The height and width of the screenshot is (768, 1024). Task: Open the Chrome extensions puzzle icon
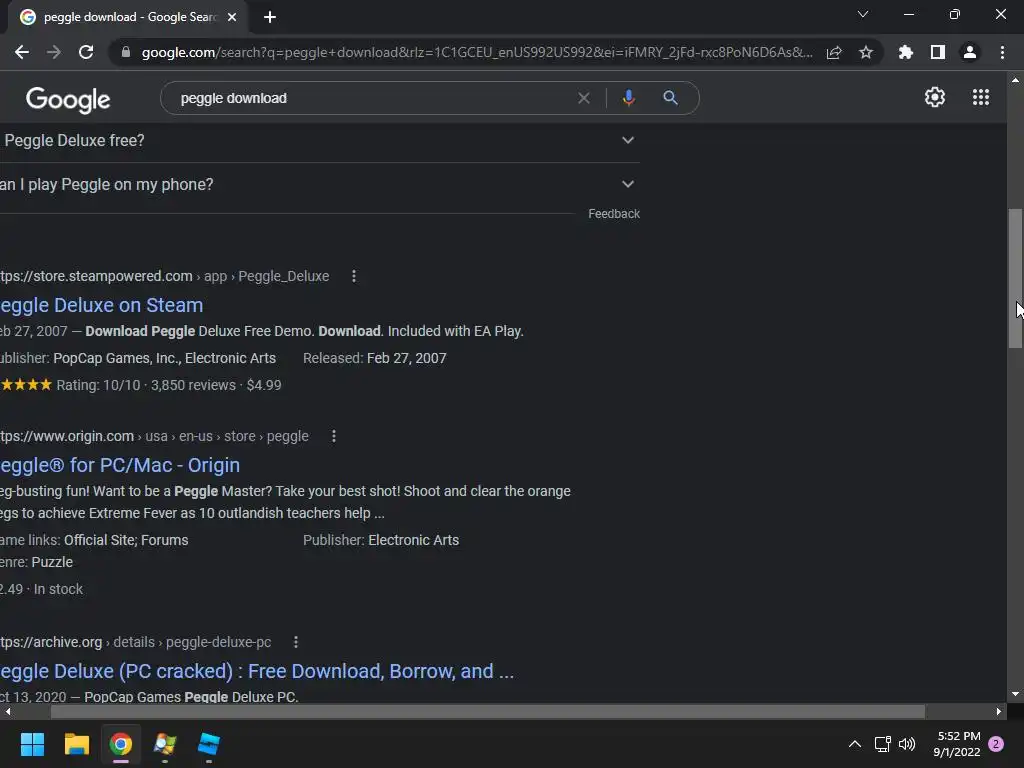(x=906, y=52)
